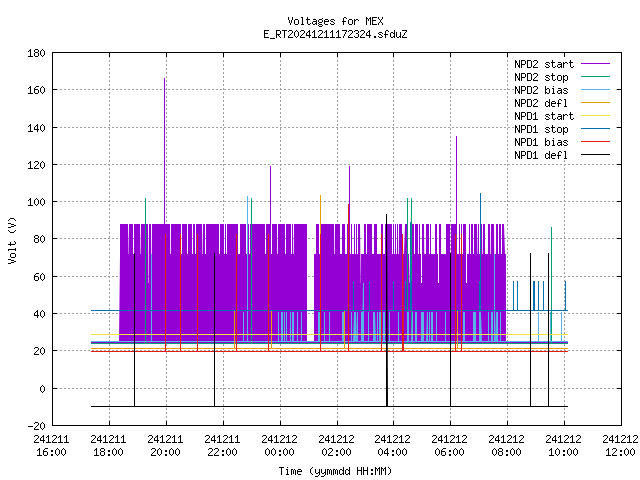Click the green NPD2 stop legend line
640x480 pixels.
pyautogui.click(x=595, y=76)
